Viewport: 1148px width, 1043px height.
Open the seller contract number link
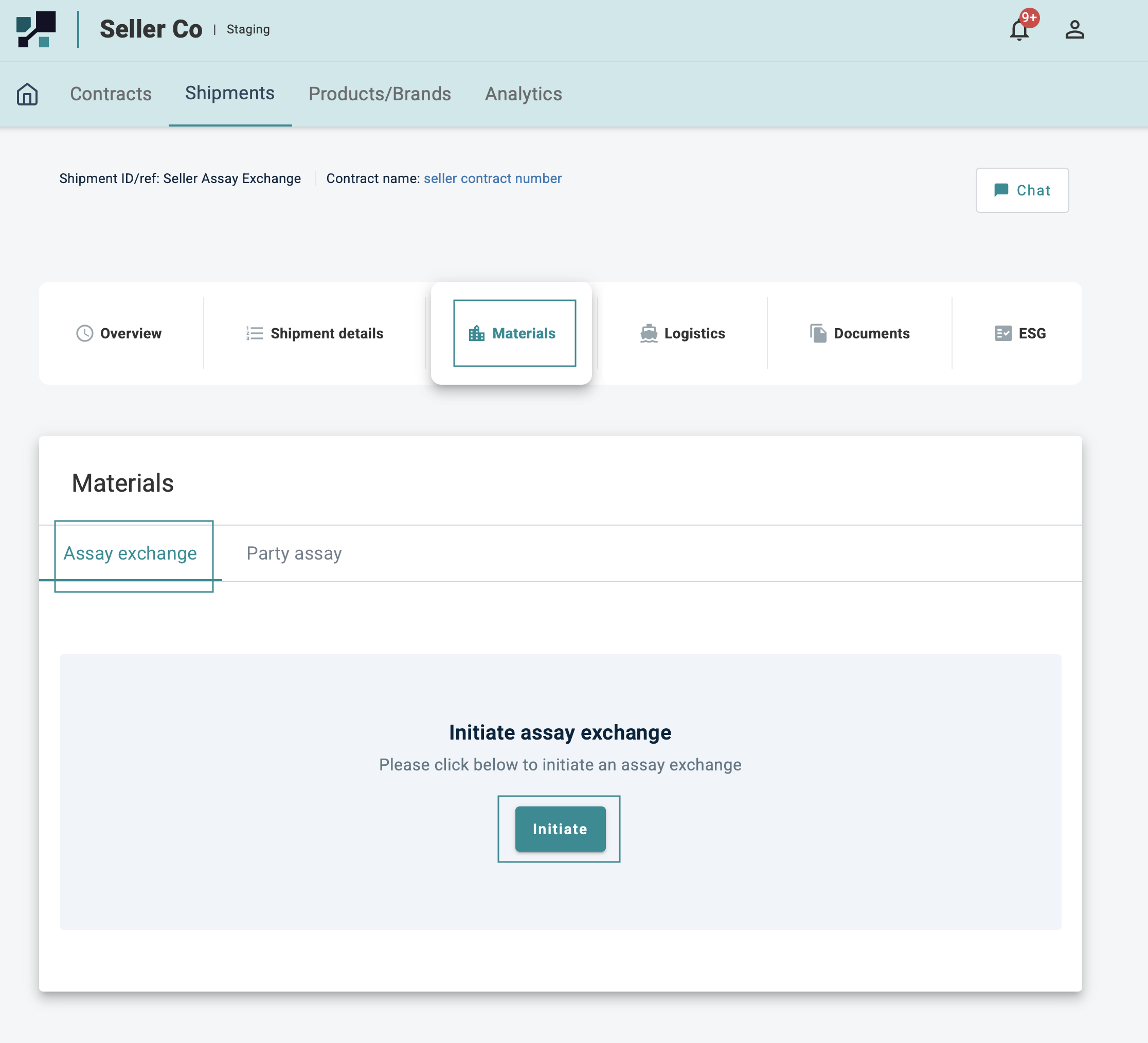click(492, 178)
